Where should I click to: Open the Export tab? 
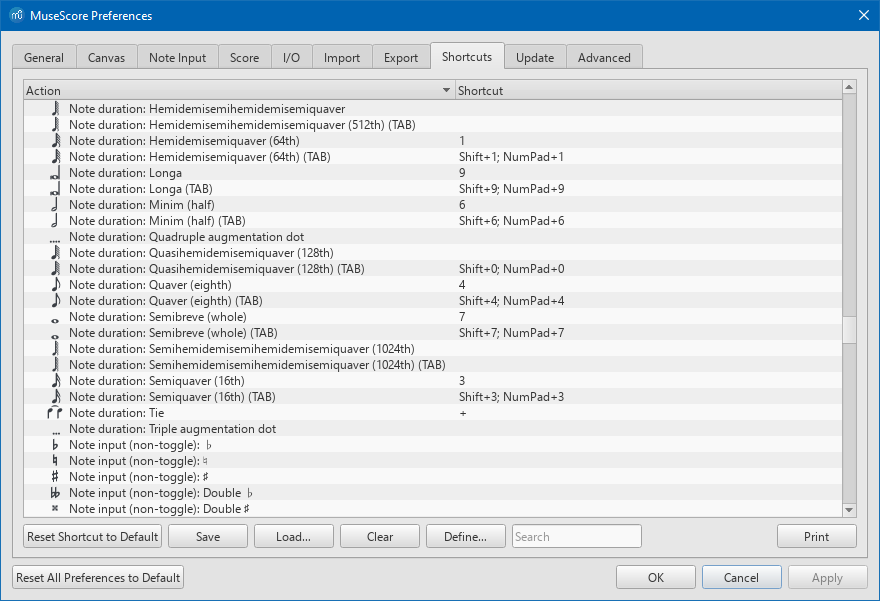coord(401,58)
